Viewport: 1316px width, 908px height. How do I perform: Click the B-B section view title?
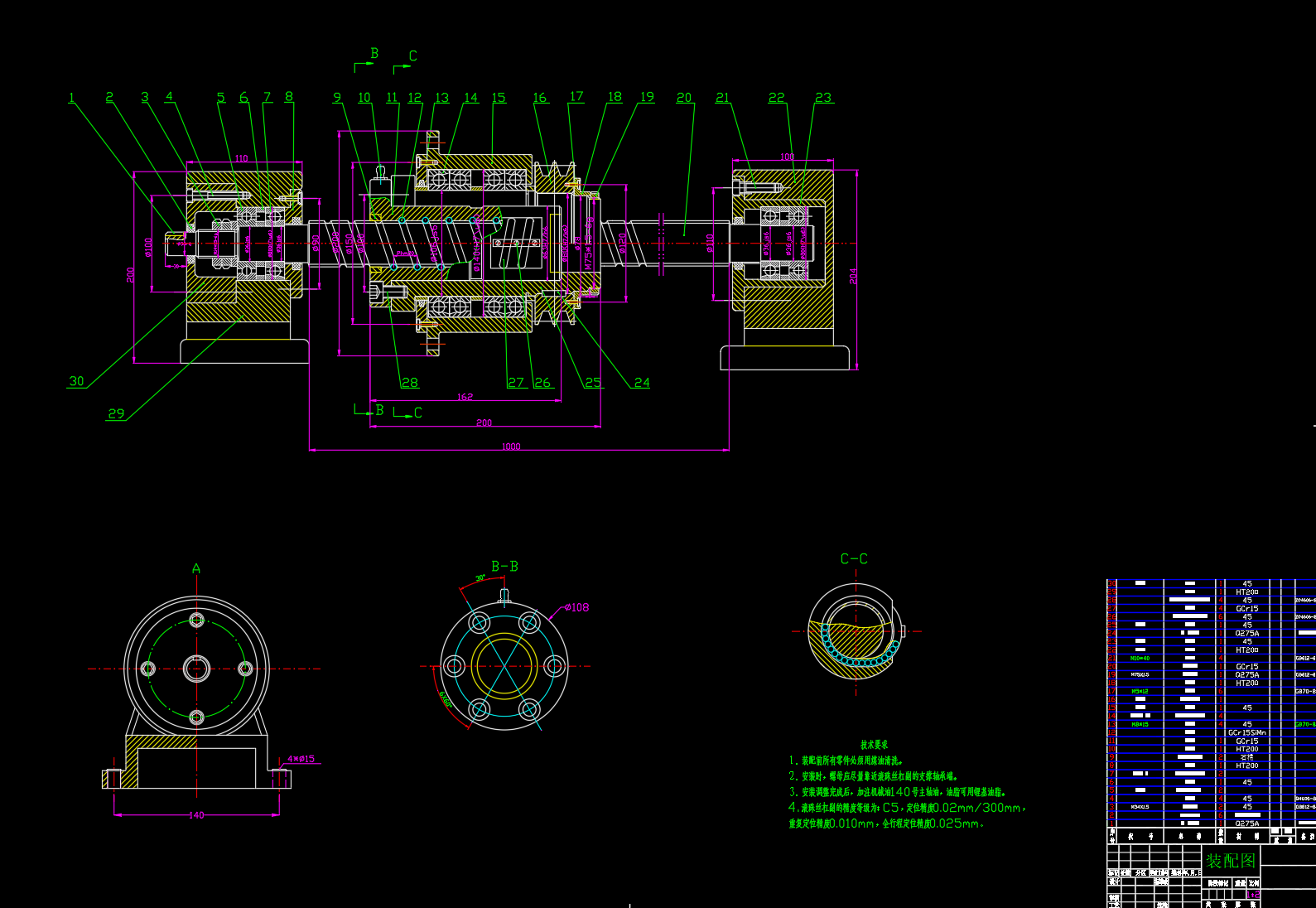504,567
